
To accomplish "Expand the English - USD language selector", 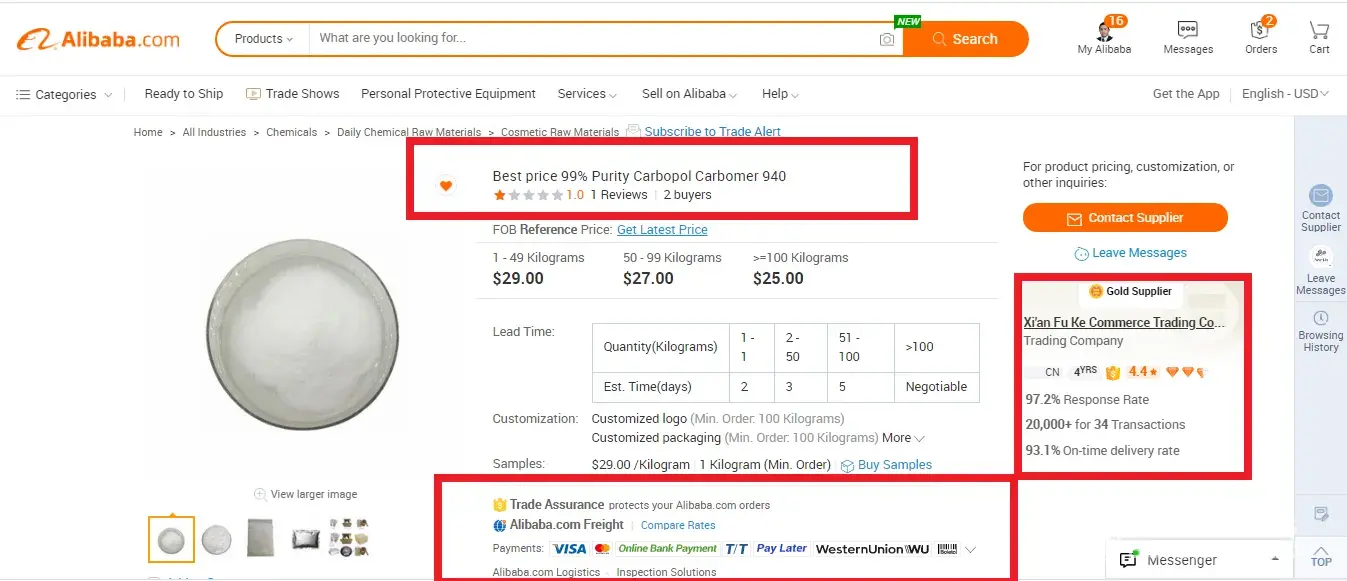I will coord(1285,94).
